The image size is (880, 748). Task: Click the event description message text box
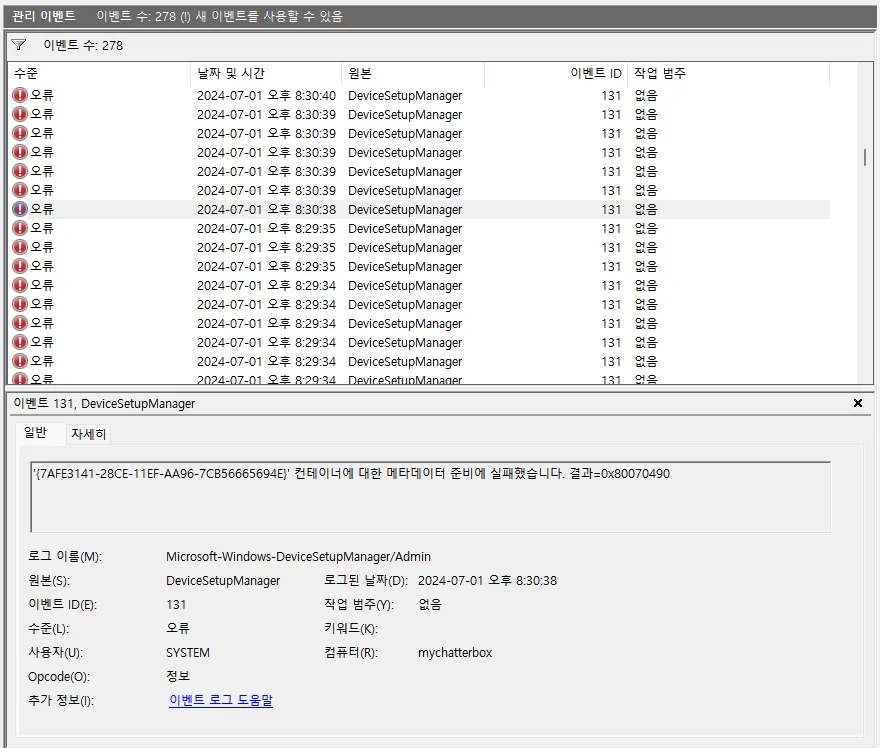point(430,497)
